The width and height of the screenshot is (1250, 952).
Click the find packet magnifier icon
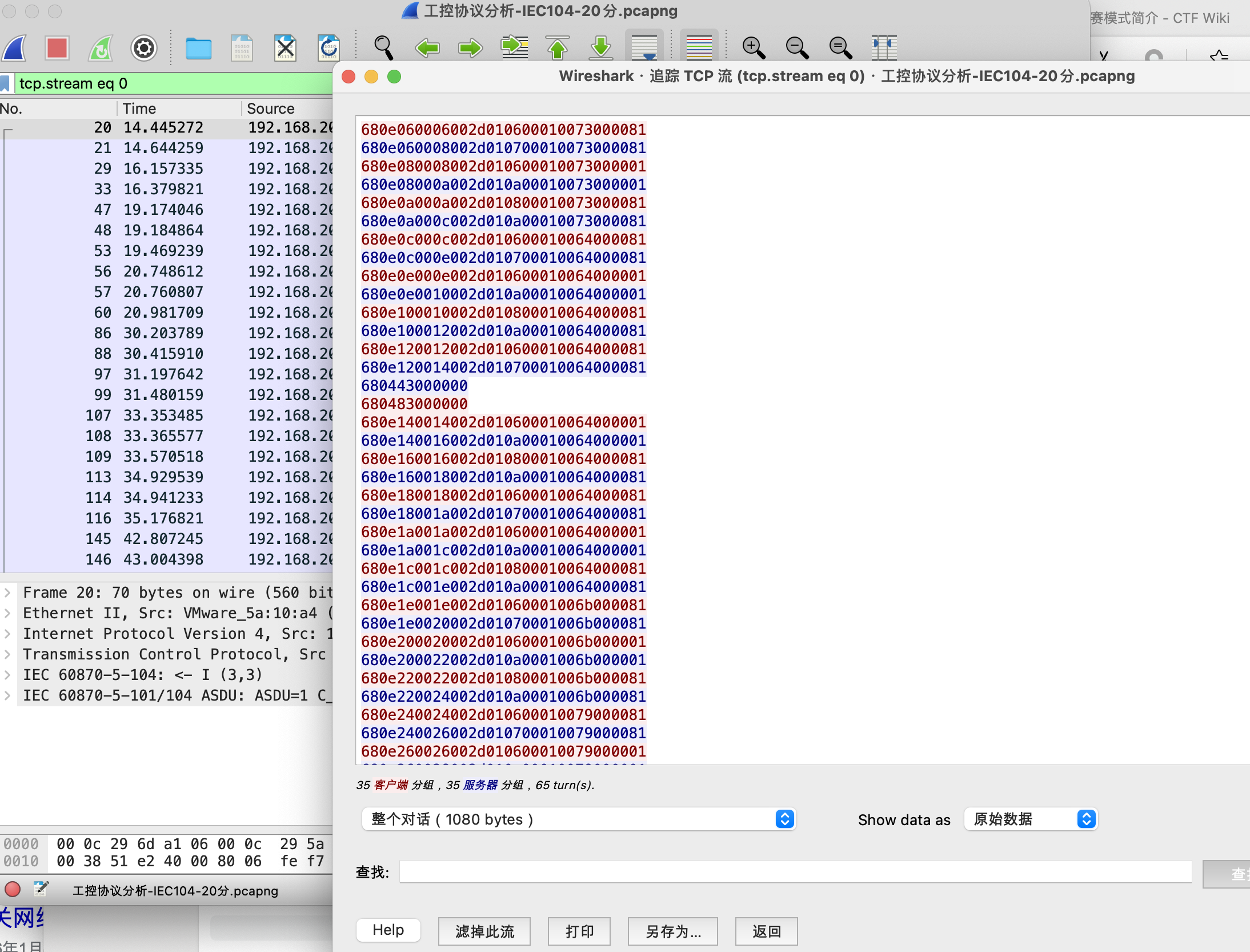coord(383,48)
